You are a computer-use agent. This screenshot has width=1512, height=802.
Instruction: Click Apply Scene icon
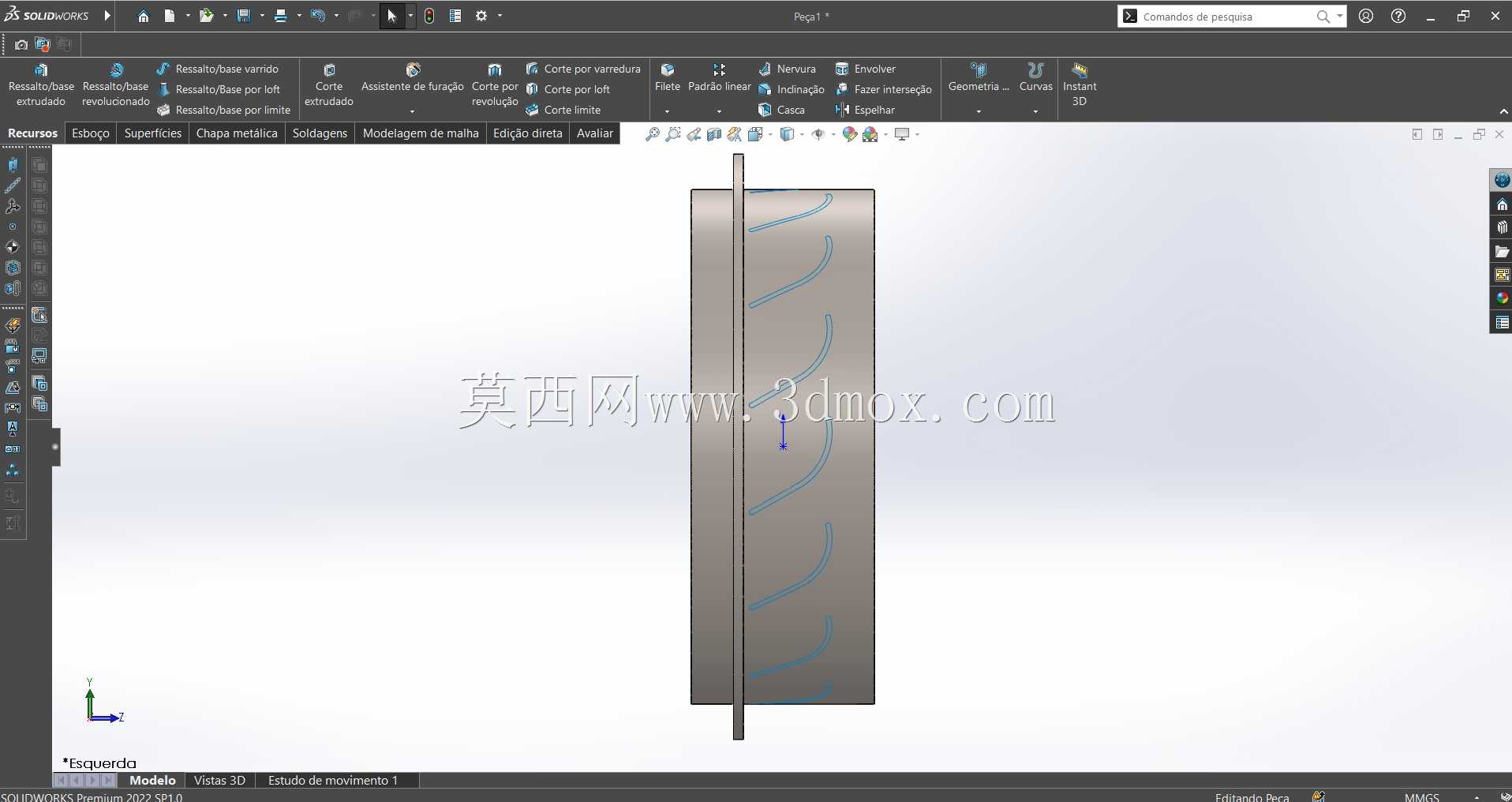point(870,134)
